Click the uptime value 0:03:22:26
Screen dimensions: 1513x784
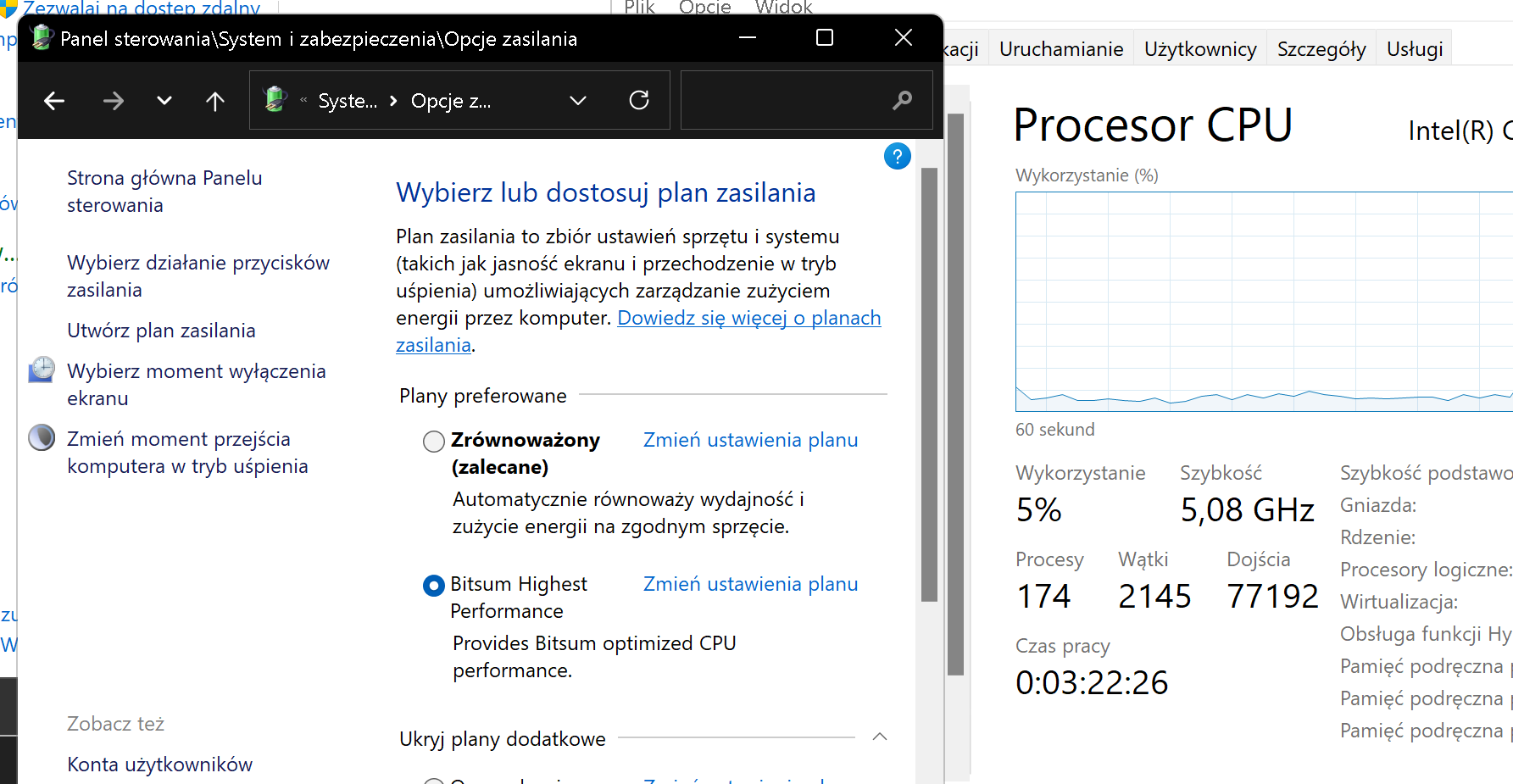point(1092,683)
